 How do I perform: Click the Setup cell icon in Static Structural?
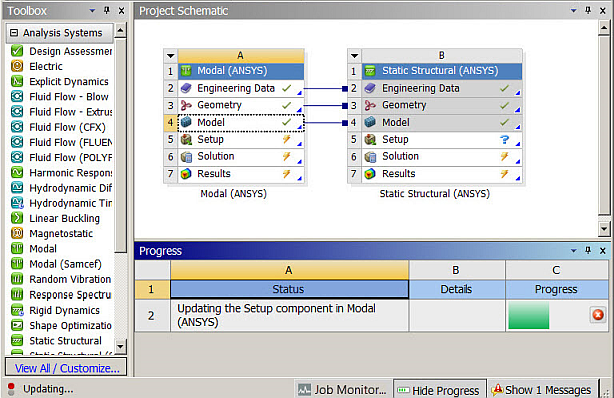coord(370,139)
